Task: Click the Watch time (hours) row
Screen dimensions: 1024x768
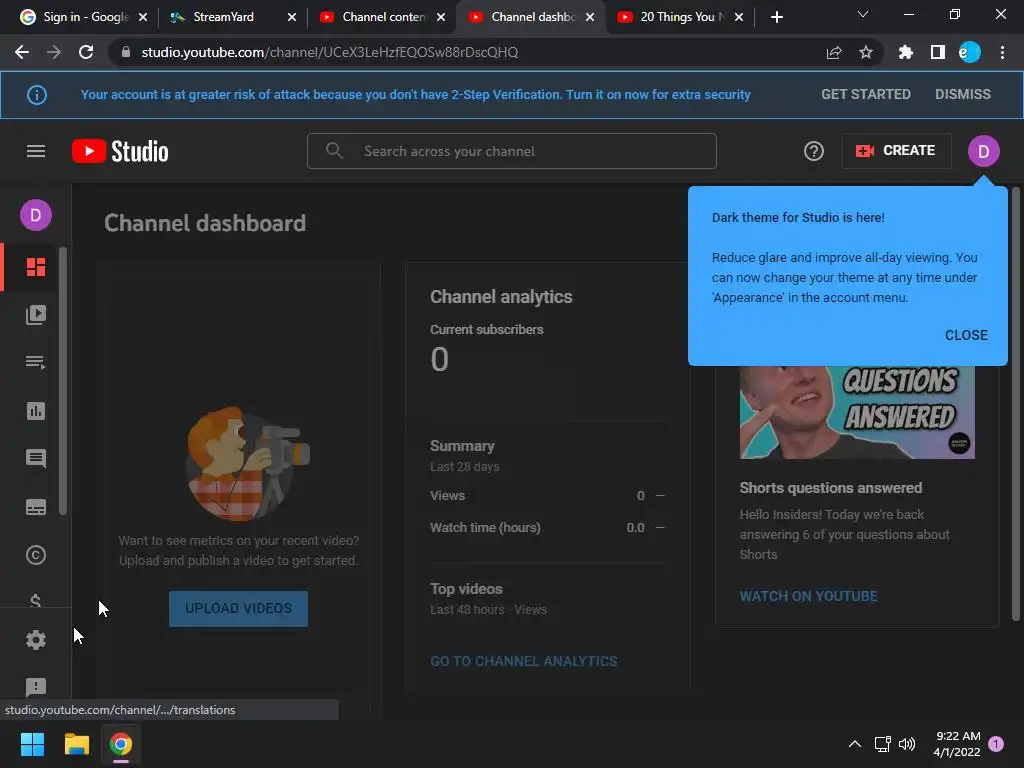Action: [547, 528]
